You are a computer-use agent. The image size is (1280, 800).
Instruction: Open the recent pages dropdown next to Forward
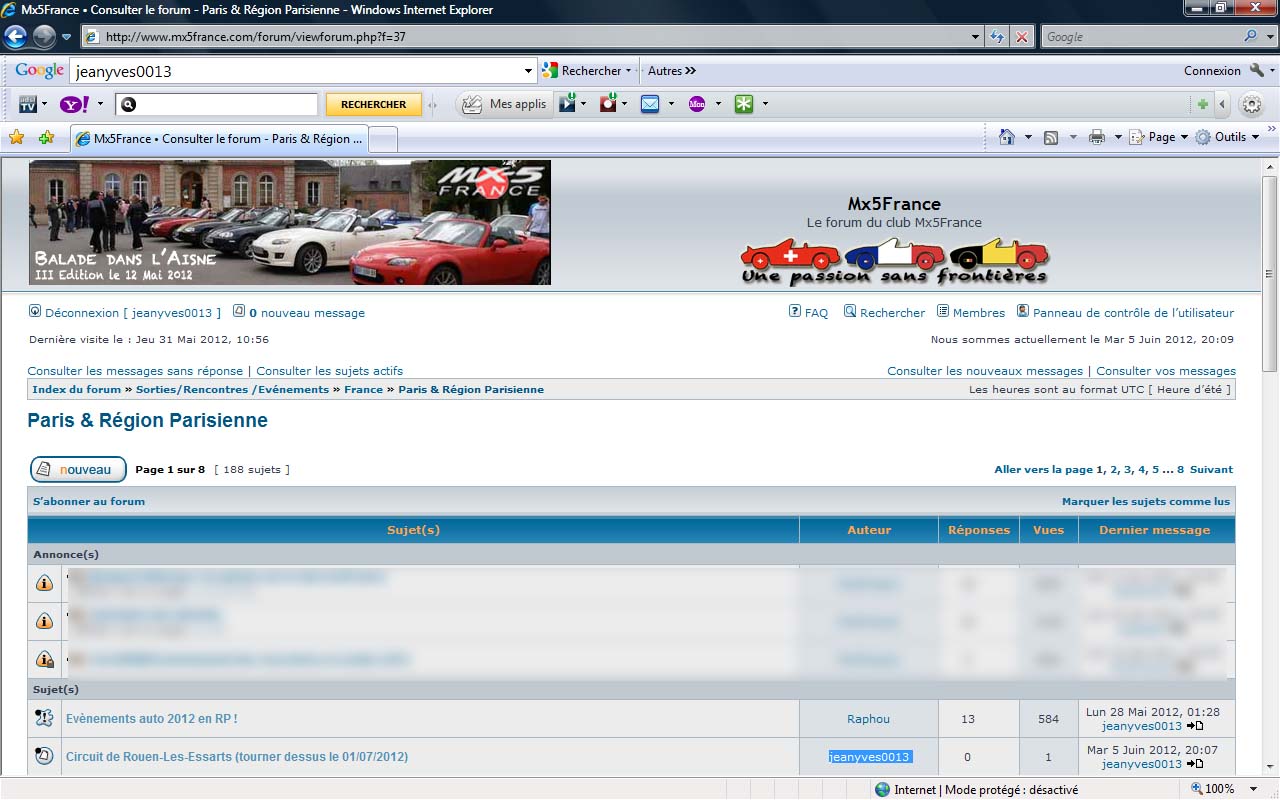tap(66, 37)
